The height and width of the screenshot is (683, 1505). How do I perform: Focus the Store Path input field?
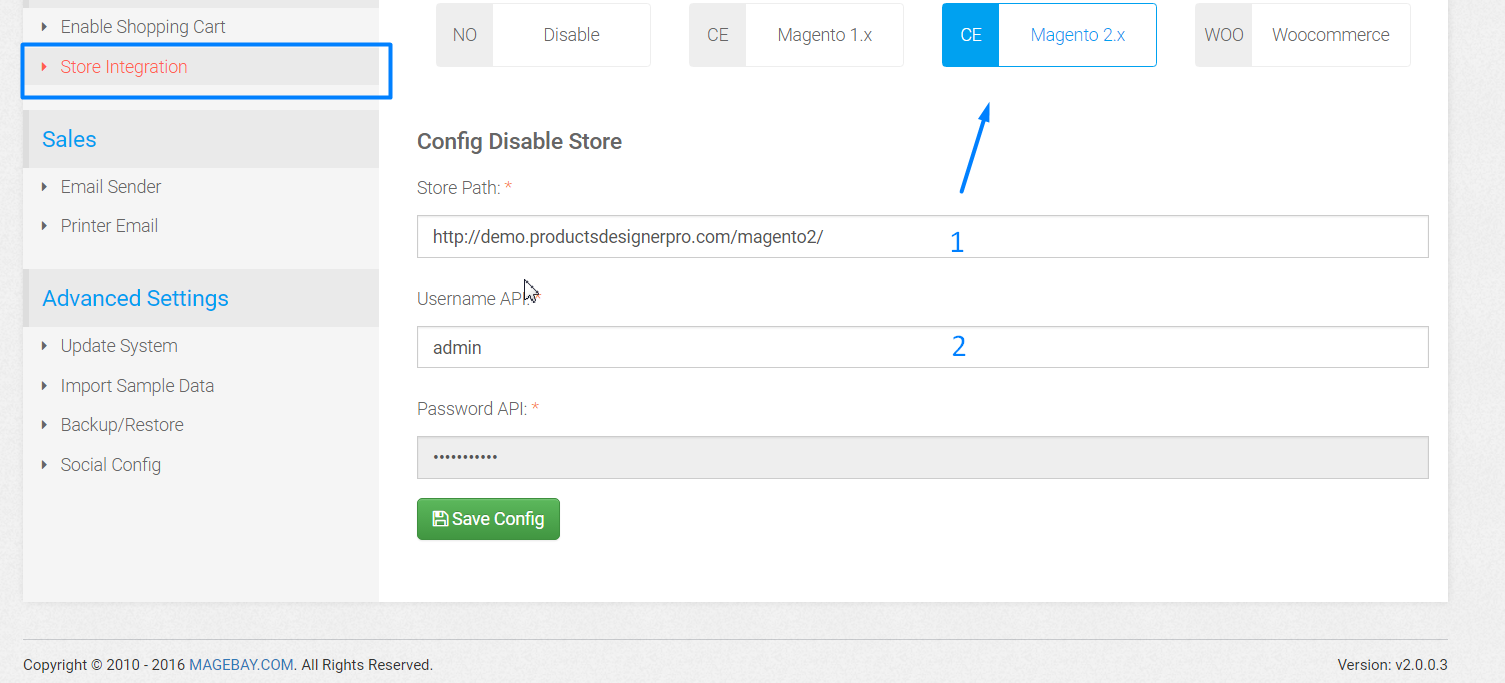point(922,237)
